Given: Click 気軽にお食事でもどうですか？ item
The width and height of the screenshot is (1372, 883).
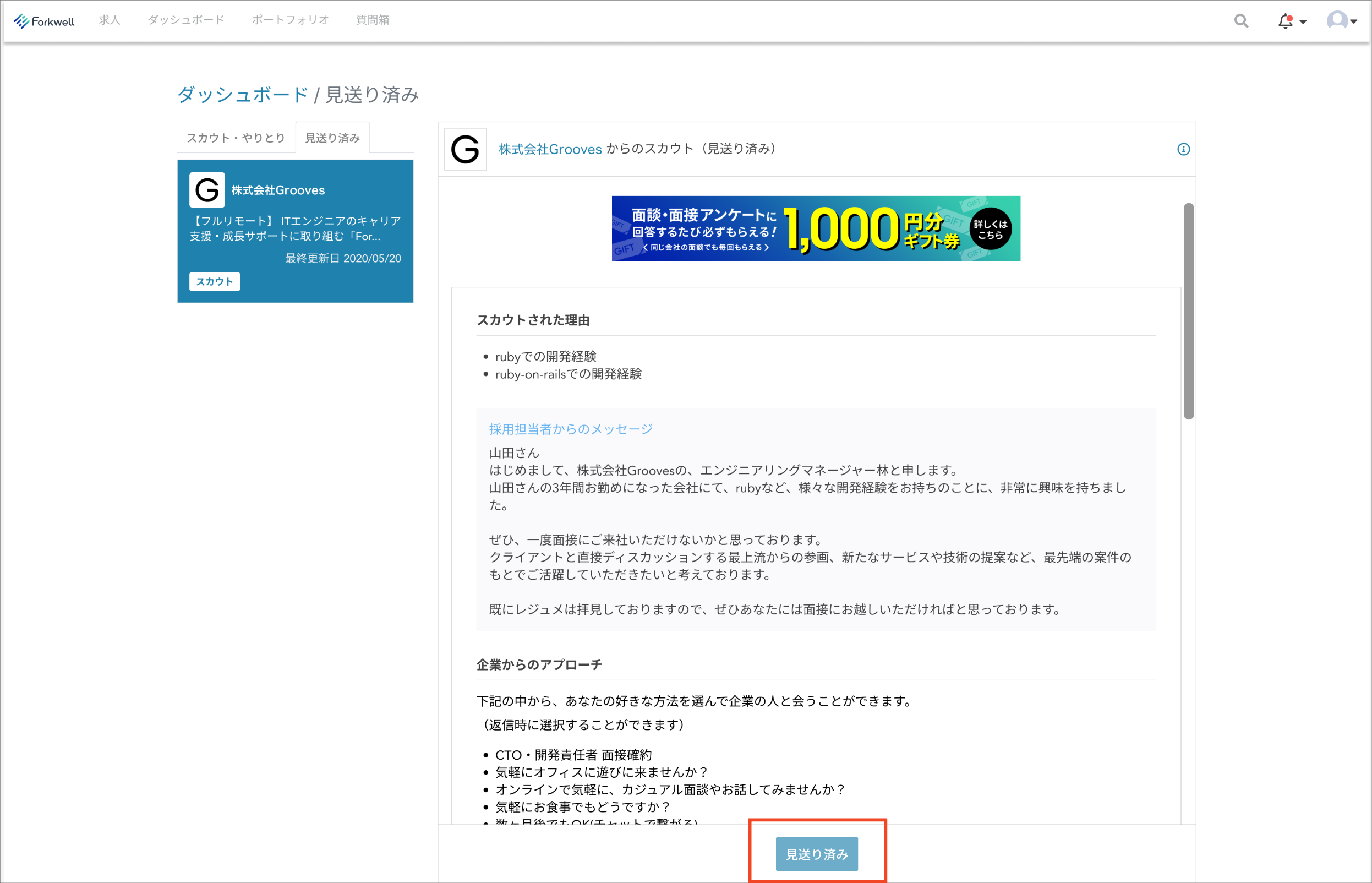Looking at the screenshot, I should [x=583, y=806].
